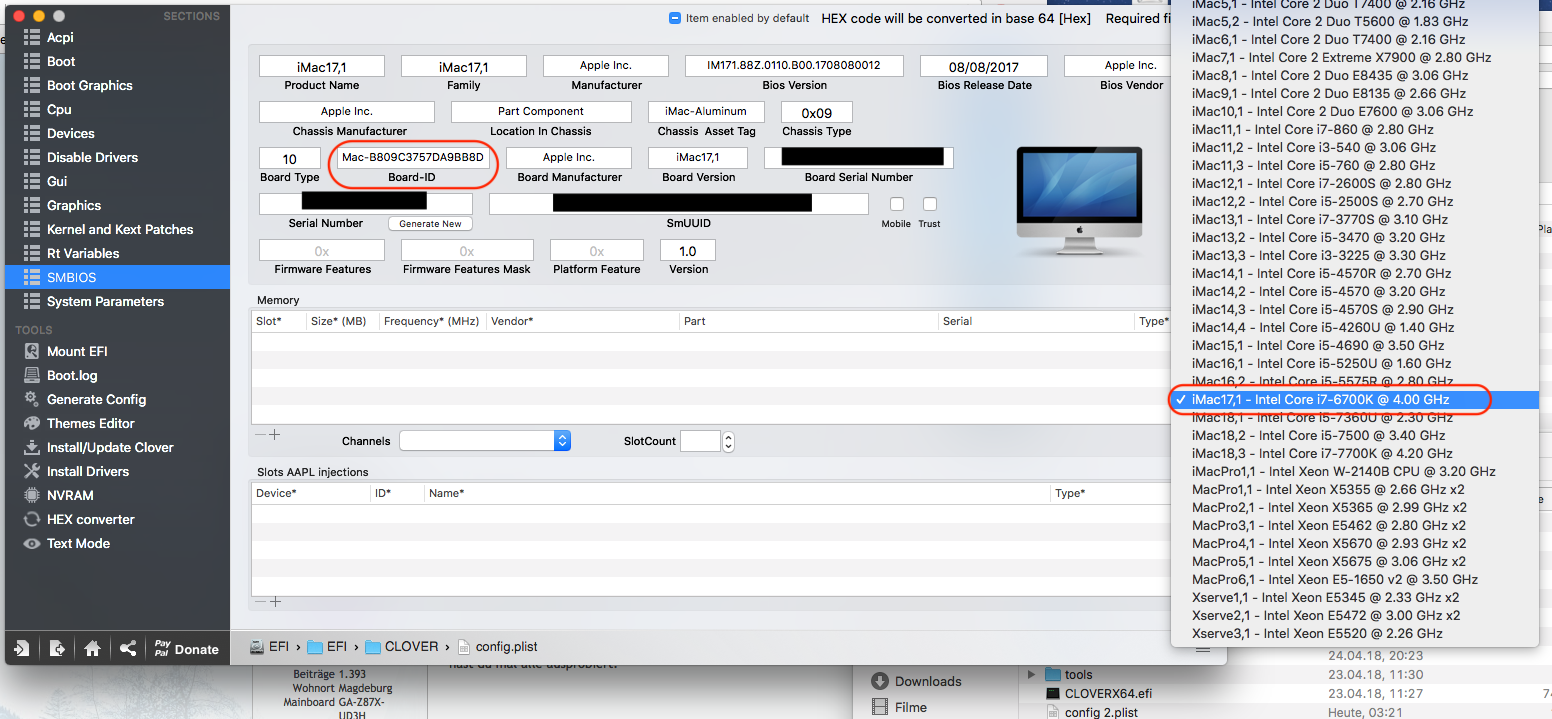Click the import configuration icon in bottom bar
Screen dimensions: 1552x719
click(21, 648)
